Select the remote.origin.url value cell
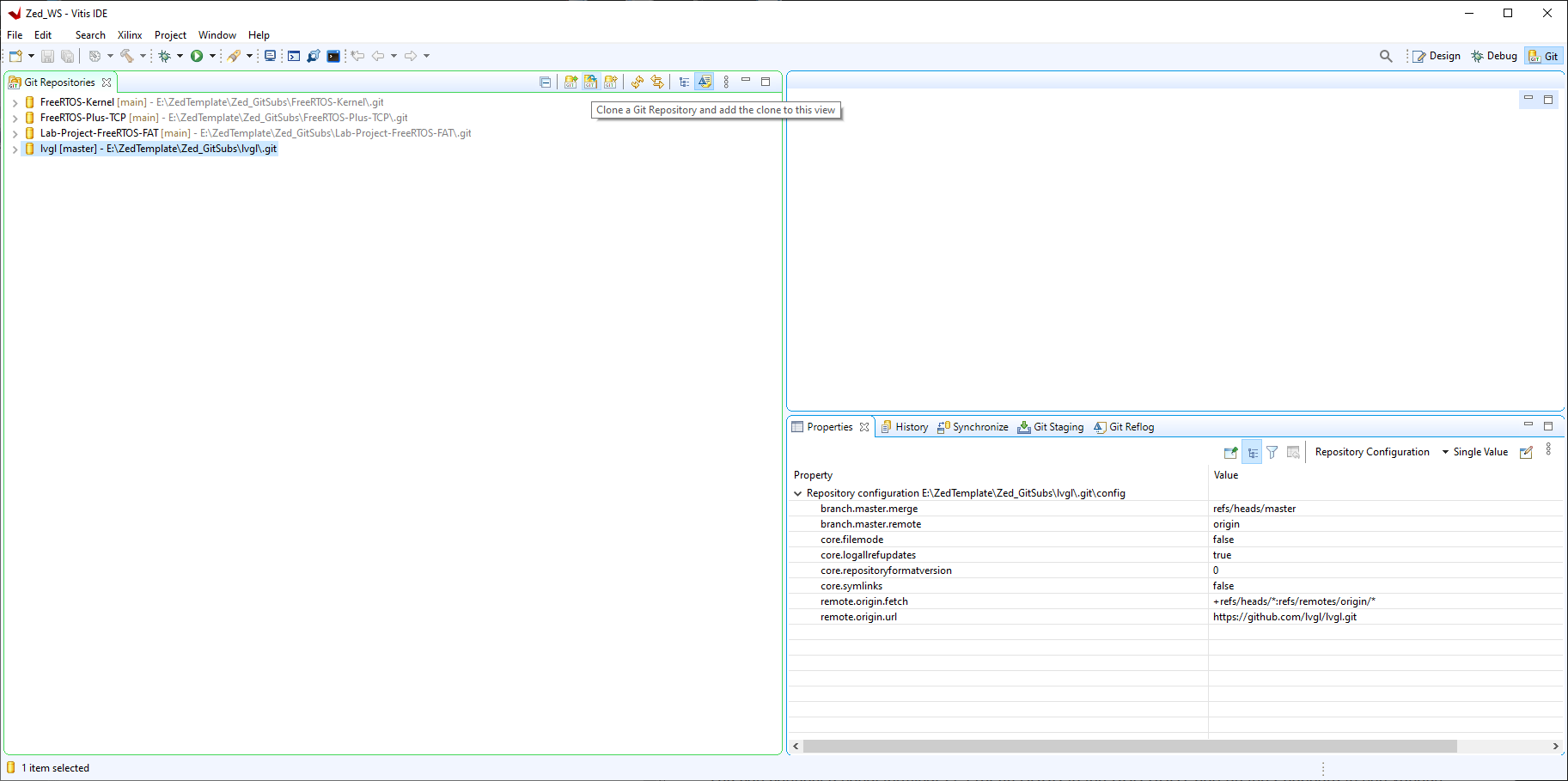 click(1385, 617)
